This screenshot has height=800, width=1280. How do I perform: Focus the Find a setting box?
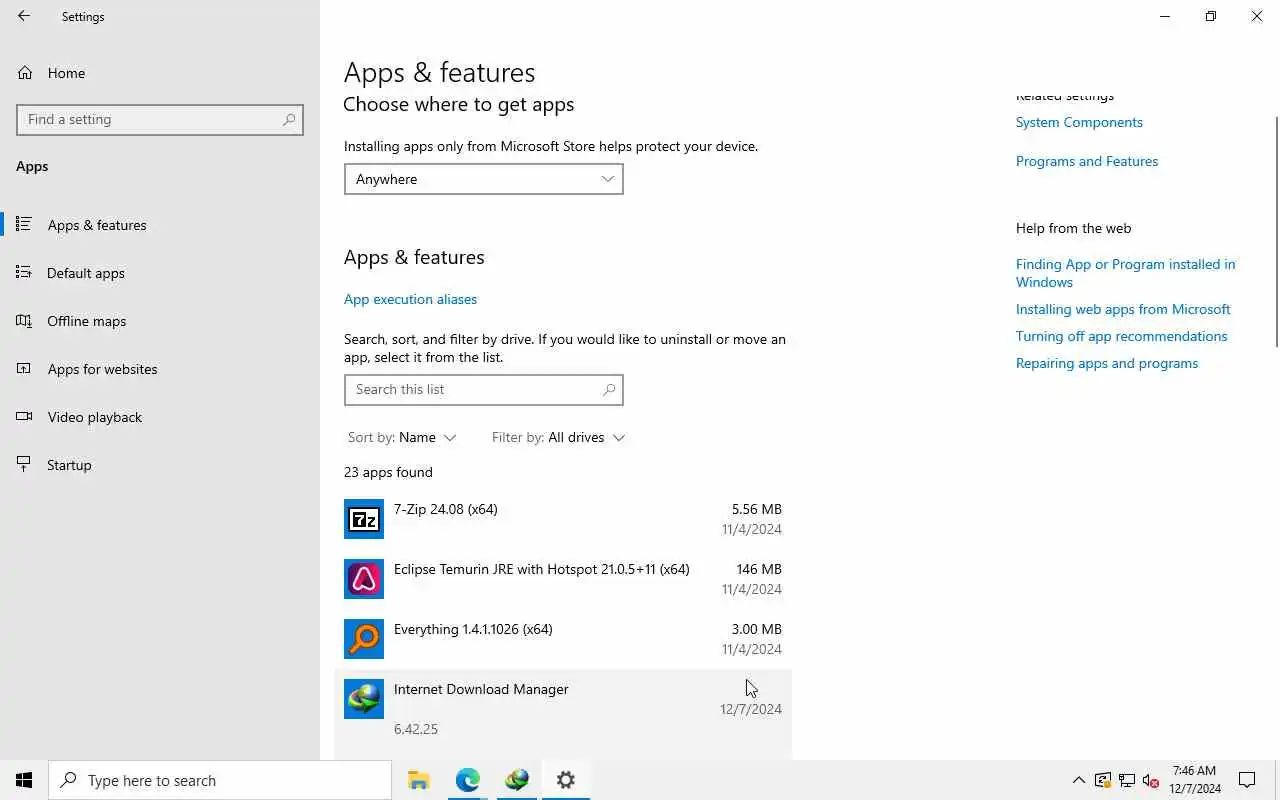click(x=160, y=119)
